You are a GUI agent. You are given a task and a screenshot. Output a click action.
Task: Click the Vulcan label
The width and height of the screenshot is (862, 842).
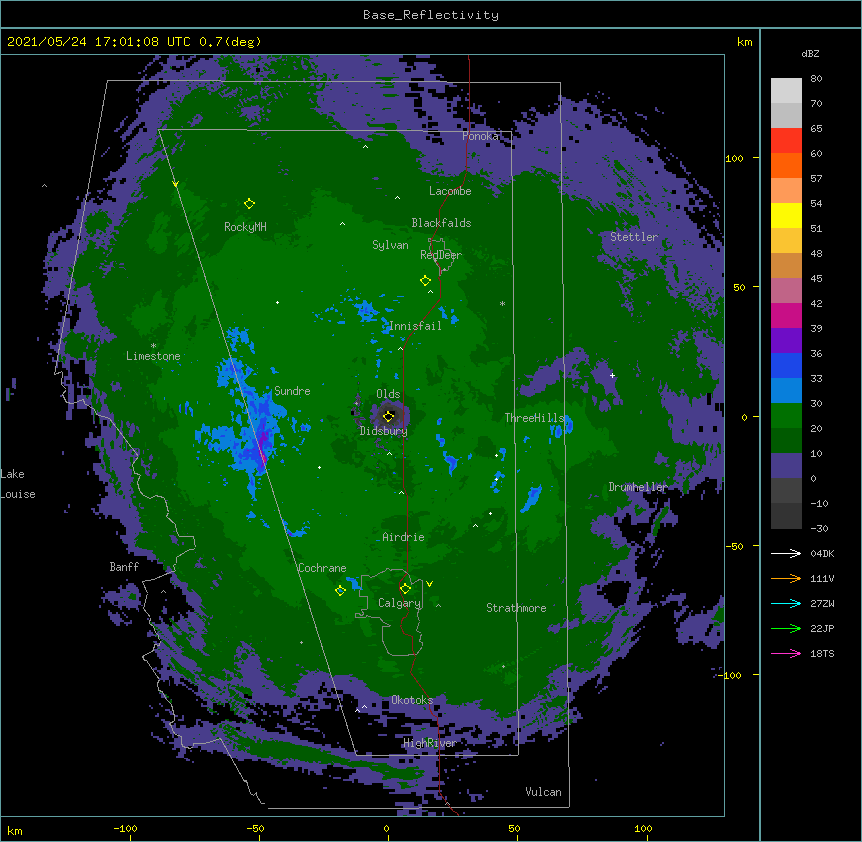click(x=543, y=792)
